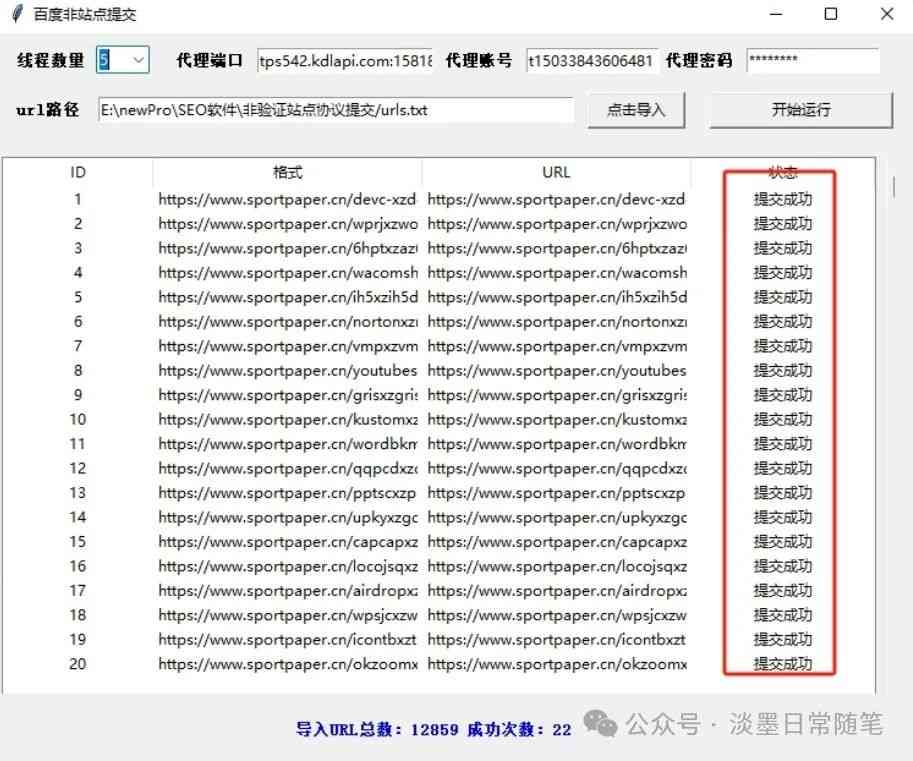Select row with ID 3
913x761 pixels.
click(438, 248)
